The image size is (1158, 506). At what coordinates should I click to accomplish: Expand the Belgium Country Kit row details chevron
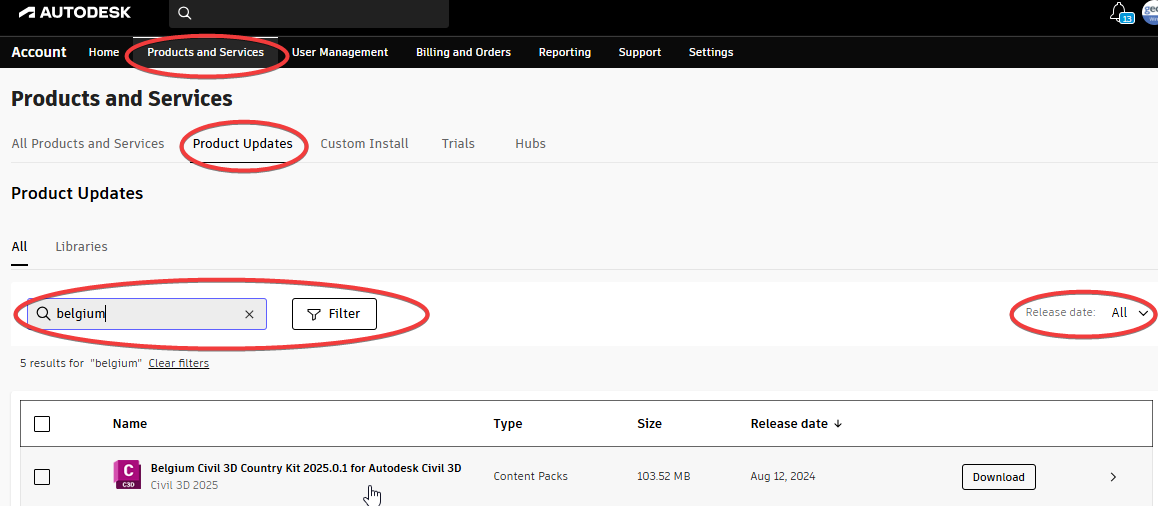pos(1114,477)
